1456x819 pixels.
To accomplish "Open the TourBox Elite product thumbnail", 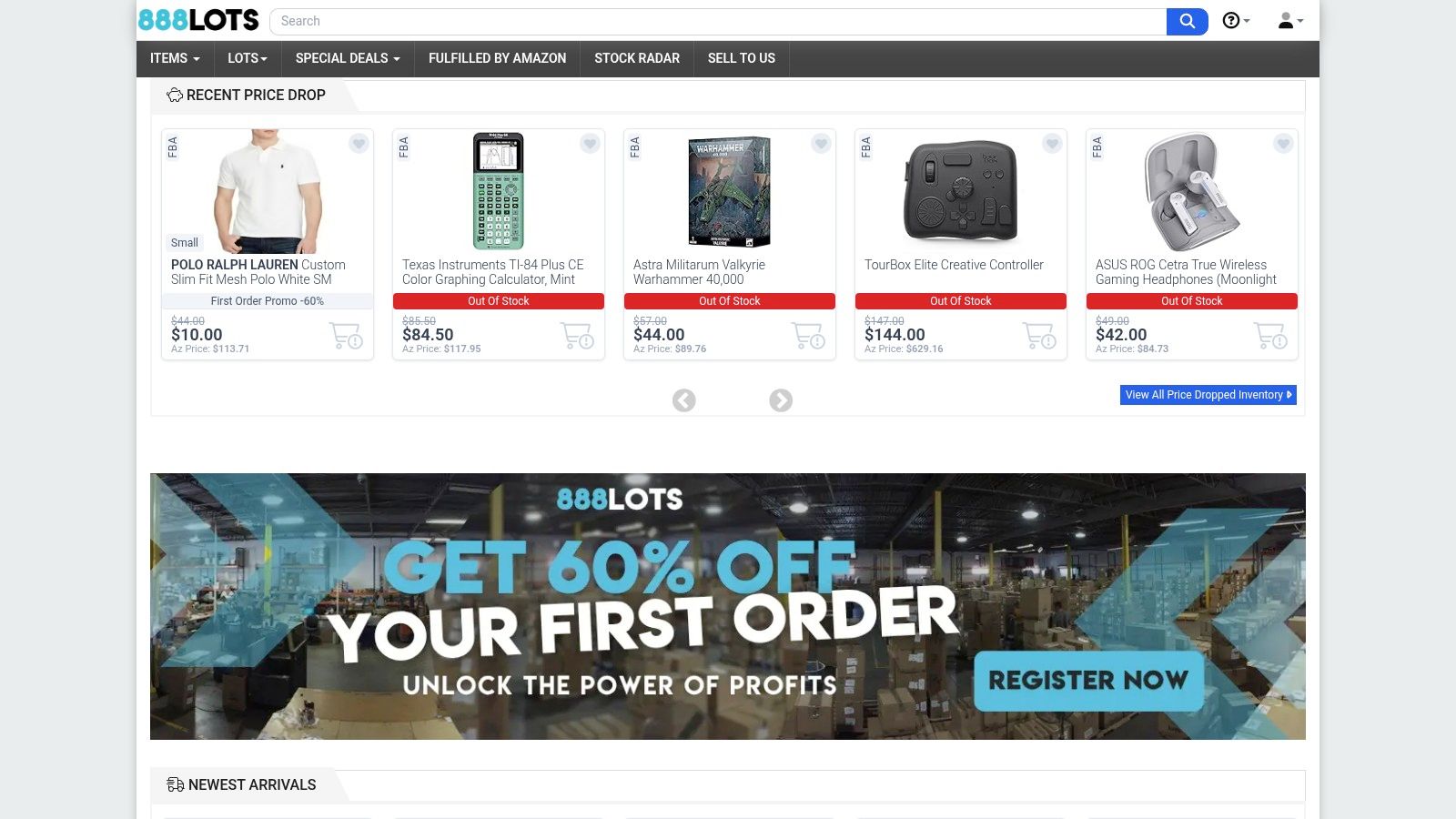I will point(961,191).
